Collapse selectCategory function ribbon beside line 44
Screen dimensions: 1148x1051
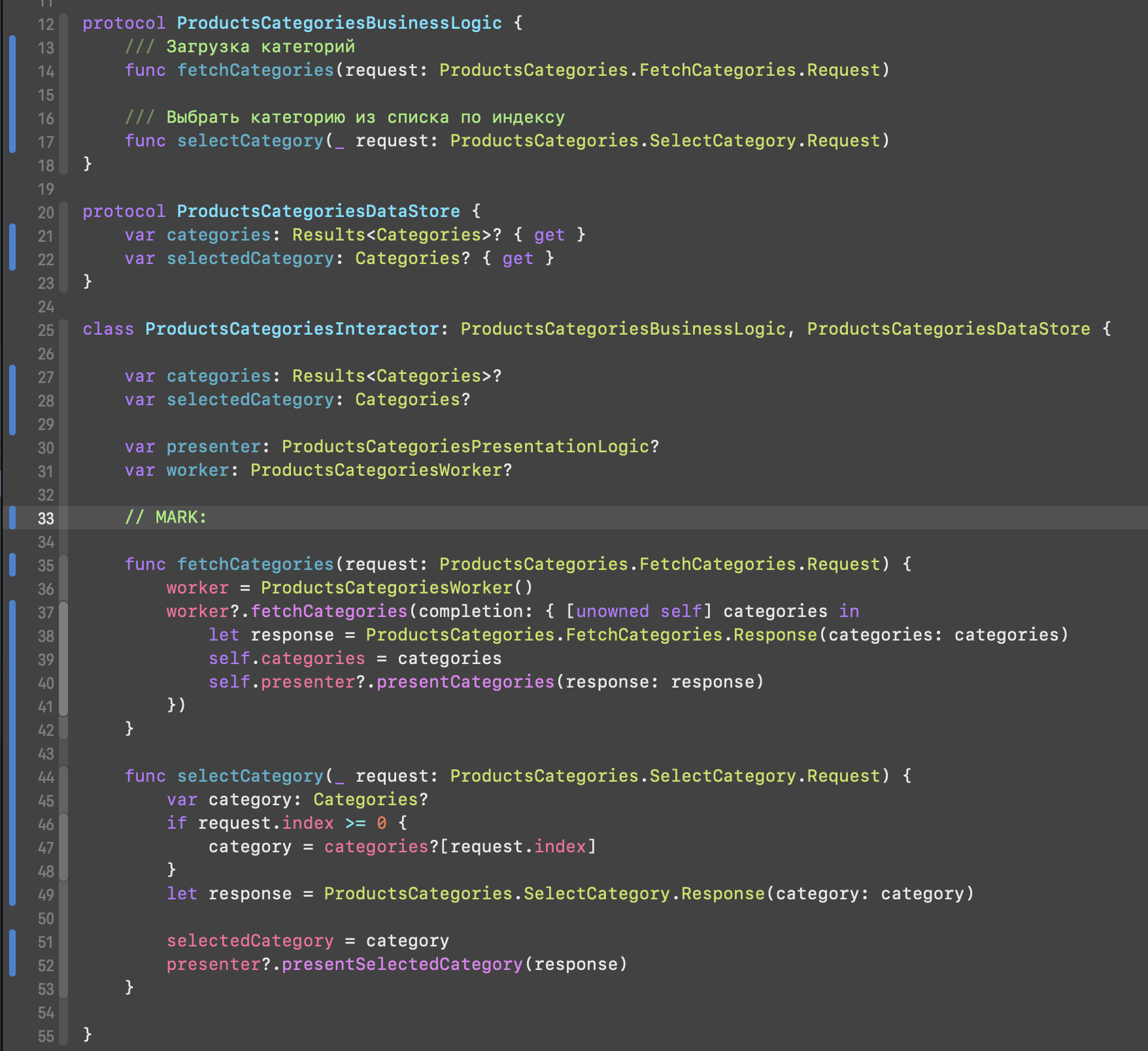click(63, 882)
